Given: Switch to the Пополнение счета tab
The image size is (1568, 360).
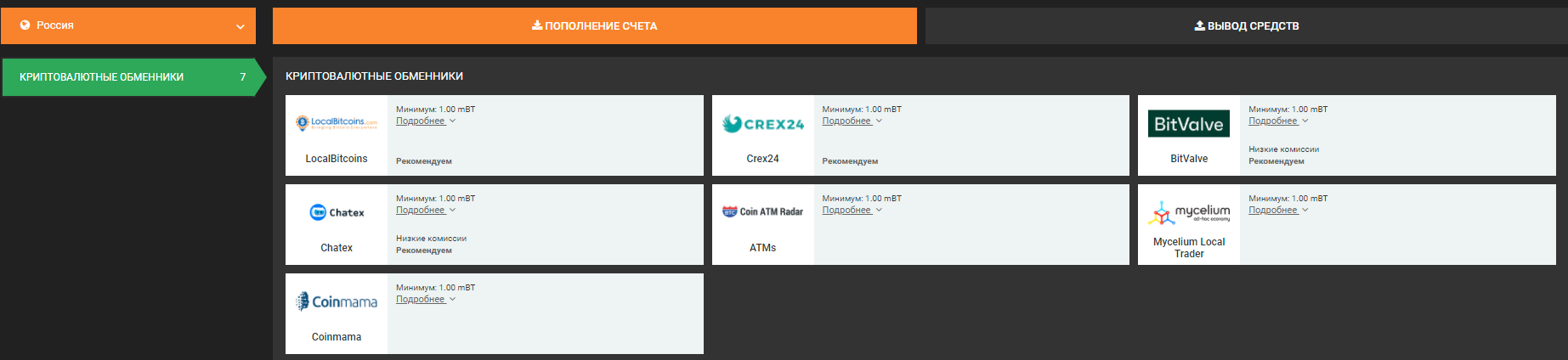Looking at the screenshot, I should click(594, 26).
